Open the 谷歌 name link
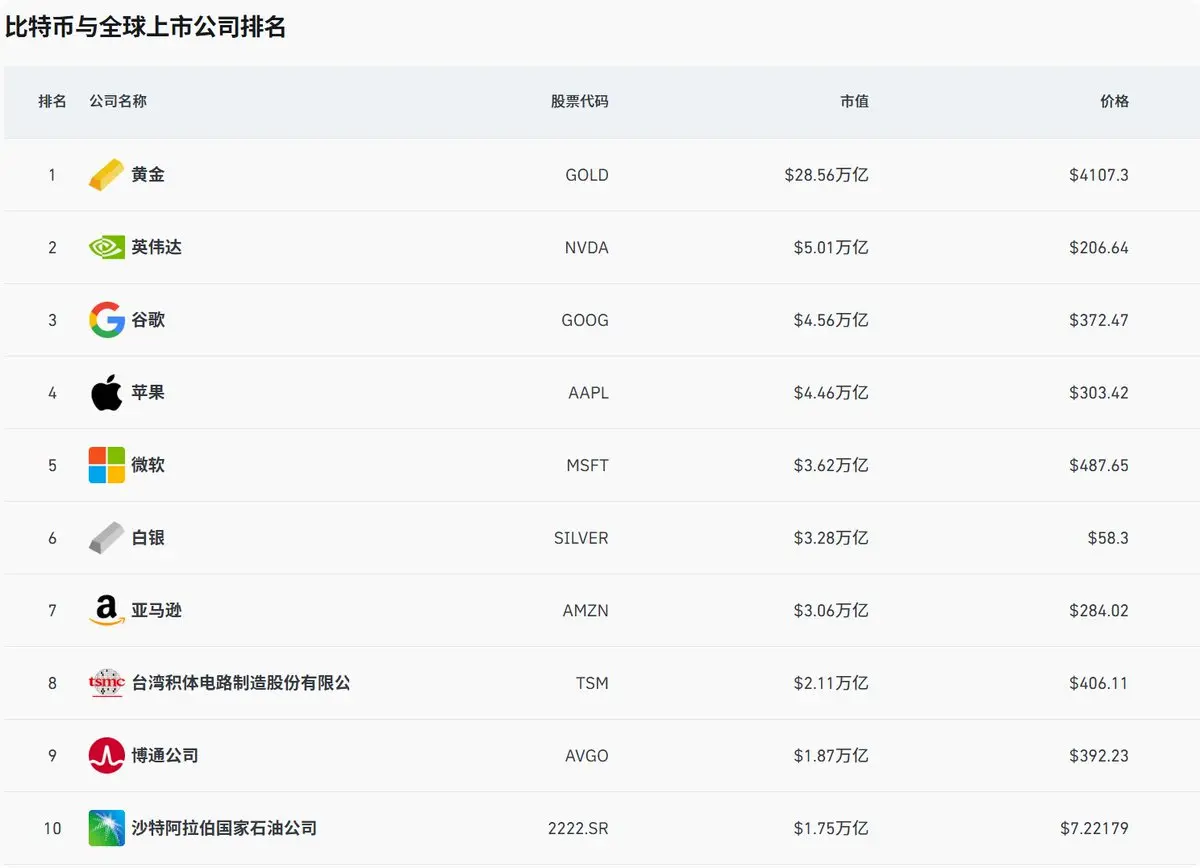Image resolution: width=1200 pixels, height=868 pixels. (x=148, y=320)
